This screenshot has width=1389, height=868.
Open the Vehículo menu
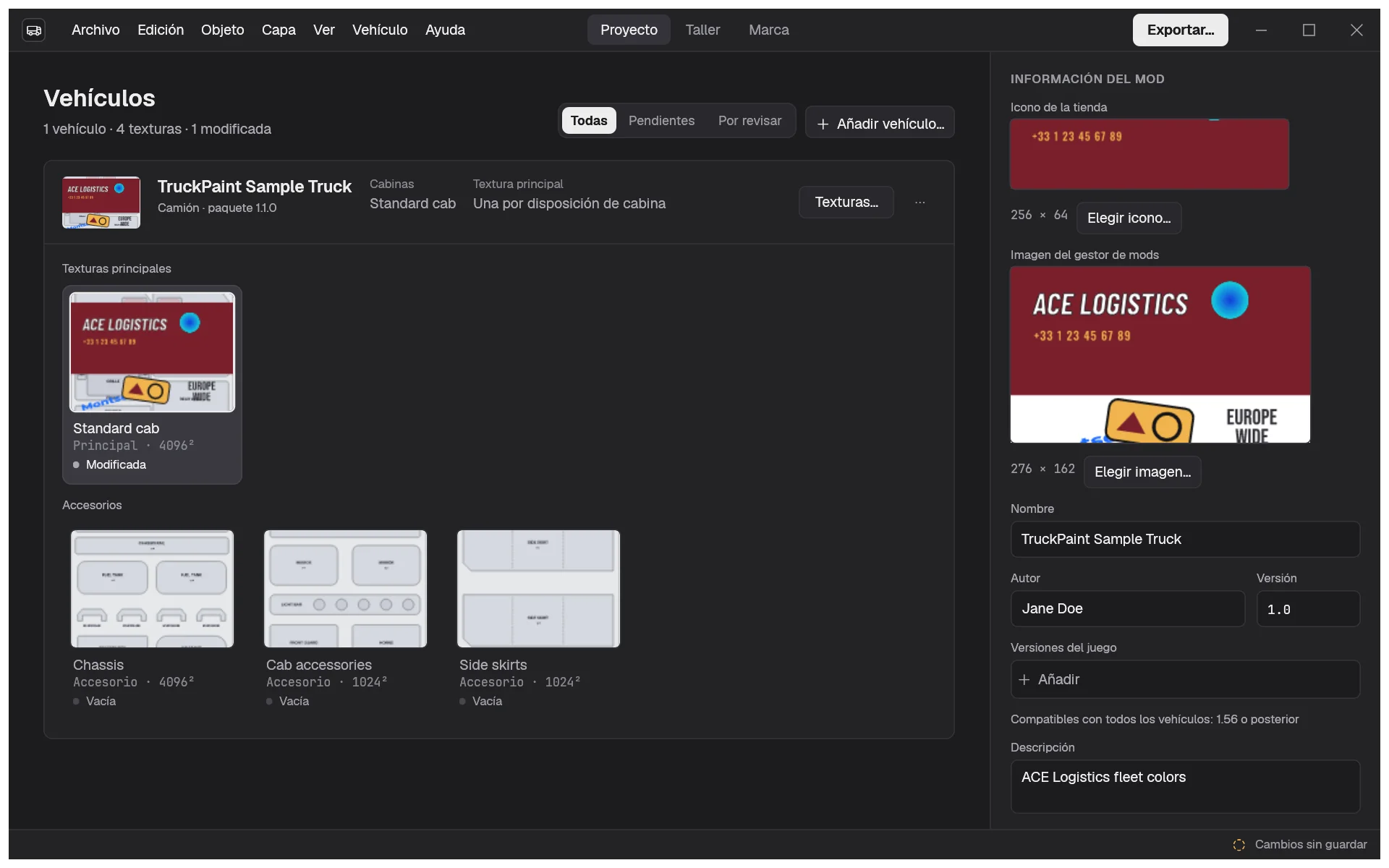(380, 30)
